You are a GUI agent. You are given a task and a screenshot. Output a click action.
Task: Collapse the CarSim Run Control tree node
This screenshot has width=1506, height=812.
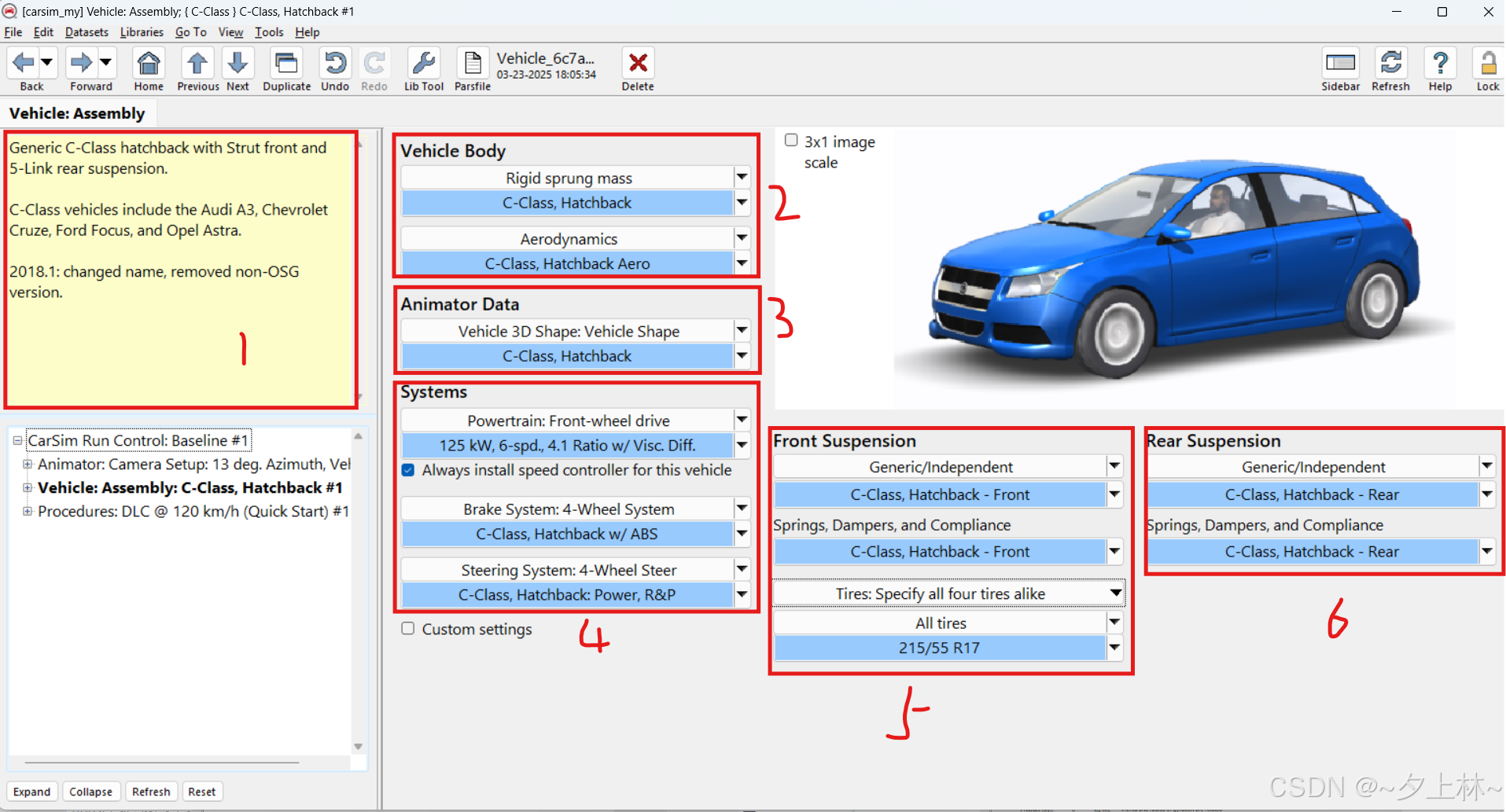(x=17, y=440)
